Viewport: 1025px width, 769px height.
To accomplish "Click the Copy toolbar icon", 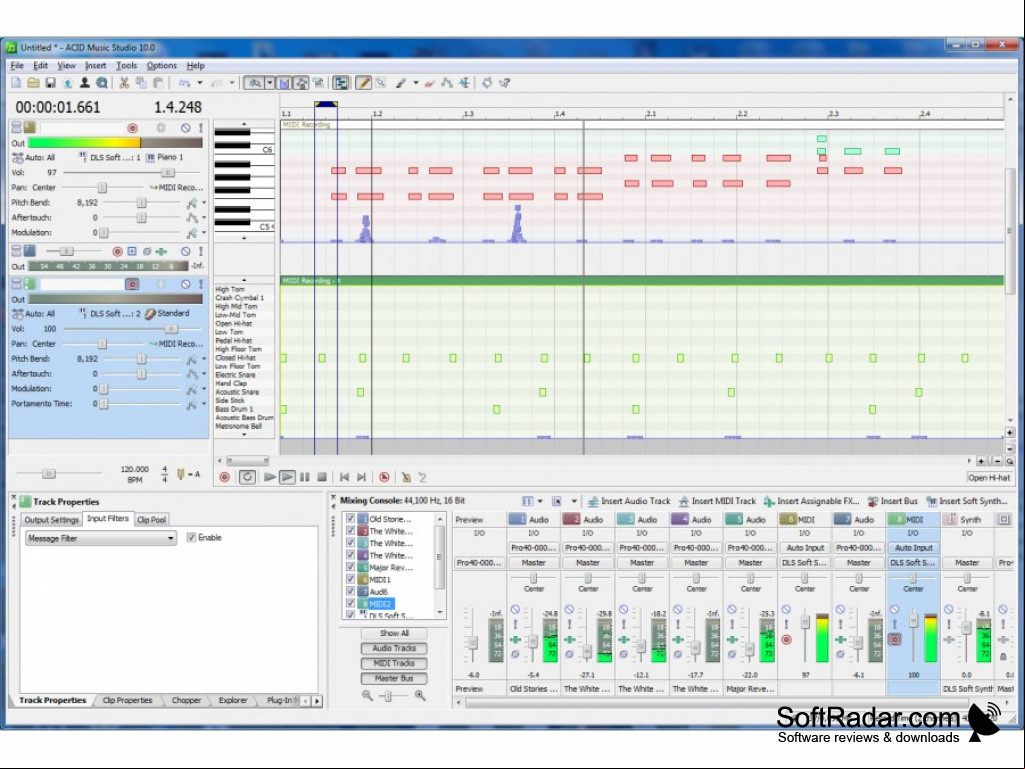I will tap(141, 83).
